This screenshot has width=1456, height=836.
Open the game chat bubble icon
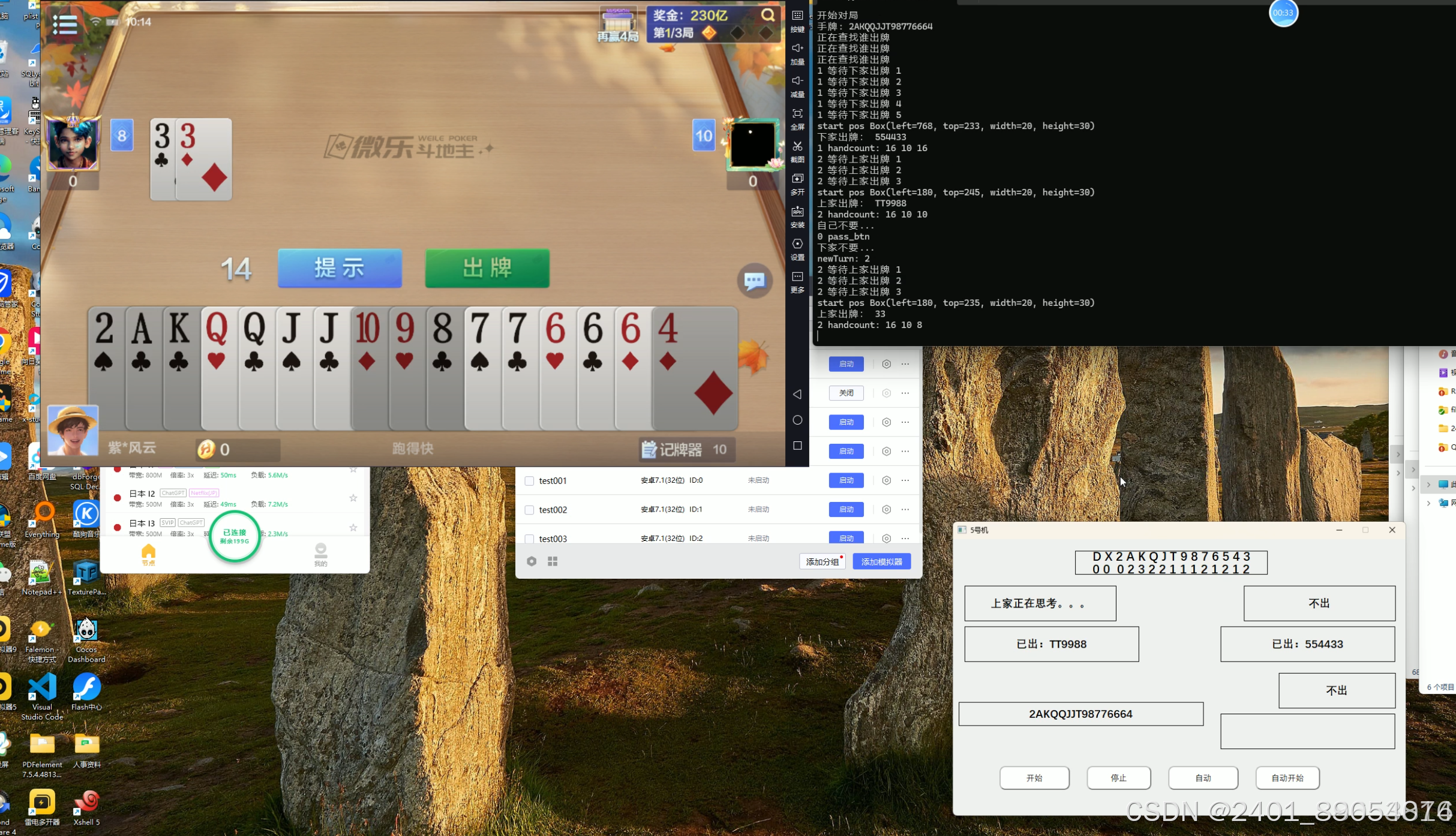pos(754,280)
